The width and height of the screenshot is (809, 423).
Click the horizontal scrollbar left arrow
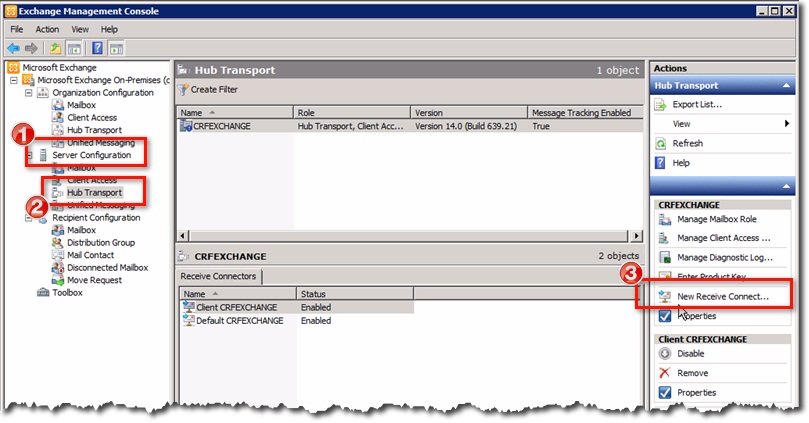pos(183,236)
